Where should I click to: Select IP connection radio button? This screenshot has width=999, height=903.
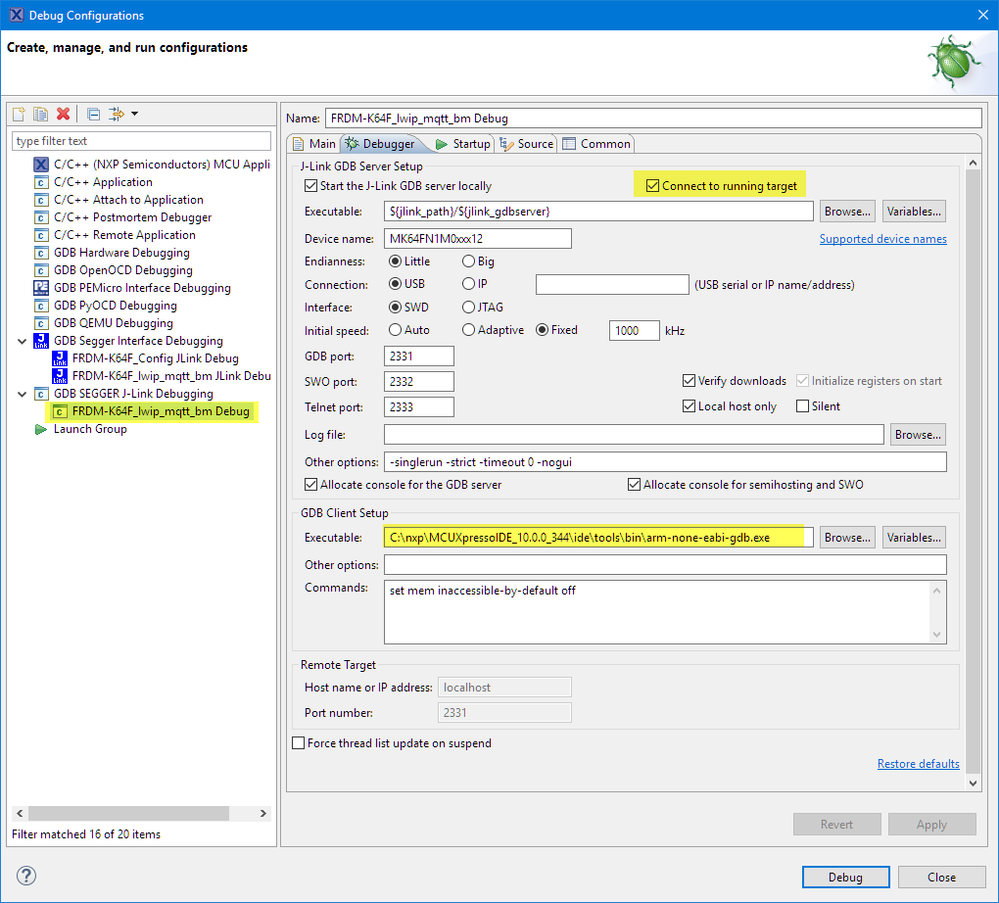pyautogui.click(x=468, y=284)
